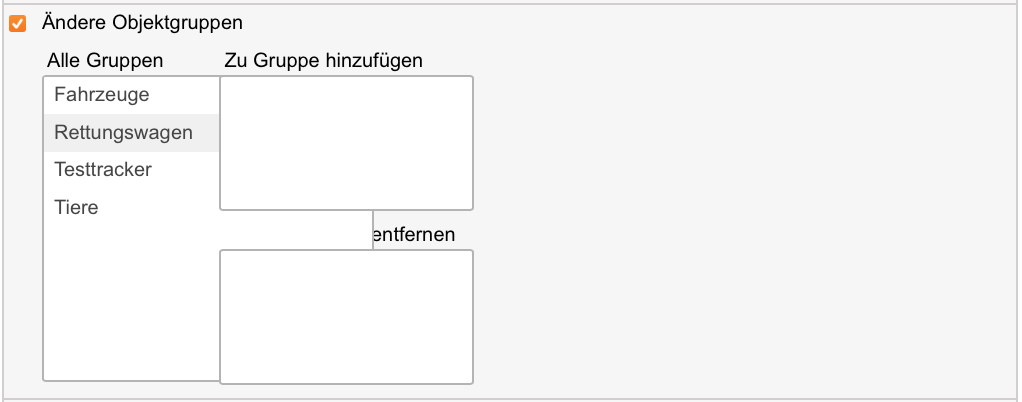Select Fahrzeuge in the group list
This screenshot has height=402, width=1022.
(102, 95)
